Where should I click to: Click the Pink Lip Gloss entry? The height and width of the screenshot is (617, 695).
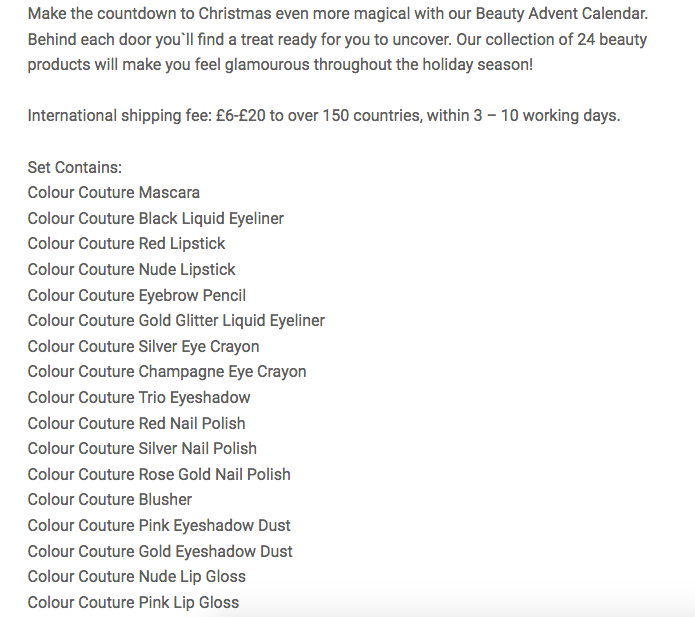[x=134, y=602]
